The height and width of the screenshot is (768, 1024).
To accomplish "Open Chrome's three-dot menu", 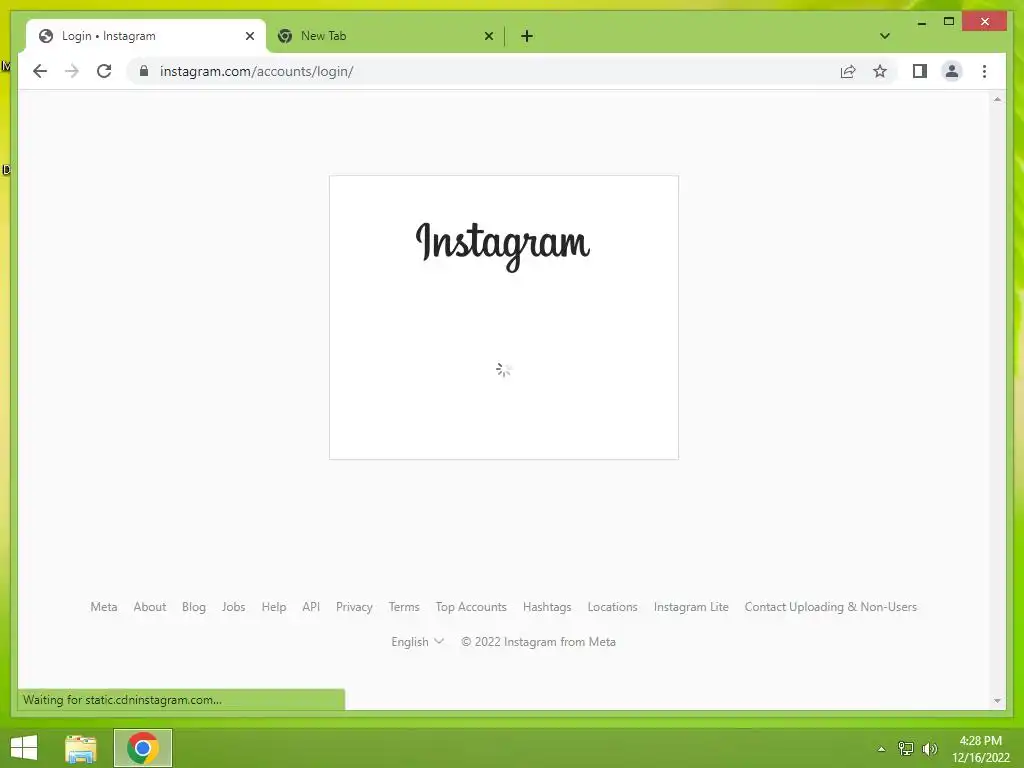I will [x=984, y=71].
